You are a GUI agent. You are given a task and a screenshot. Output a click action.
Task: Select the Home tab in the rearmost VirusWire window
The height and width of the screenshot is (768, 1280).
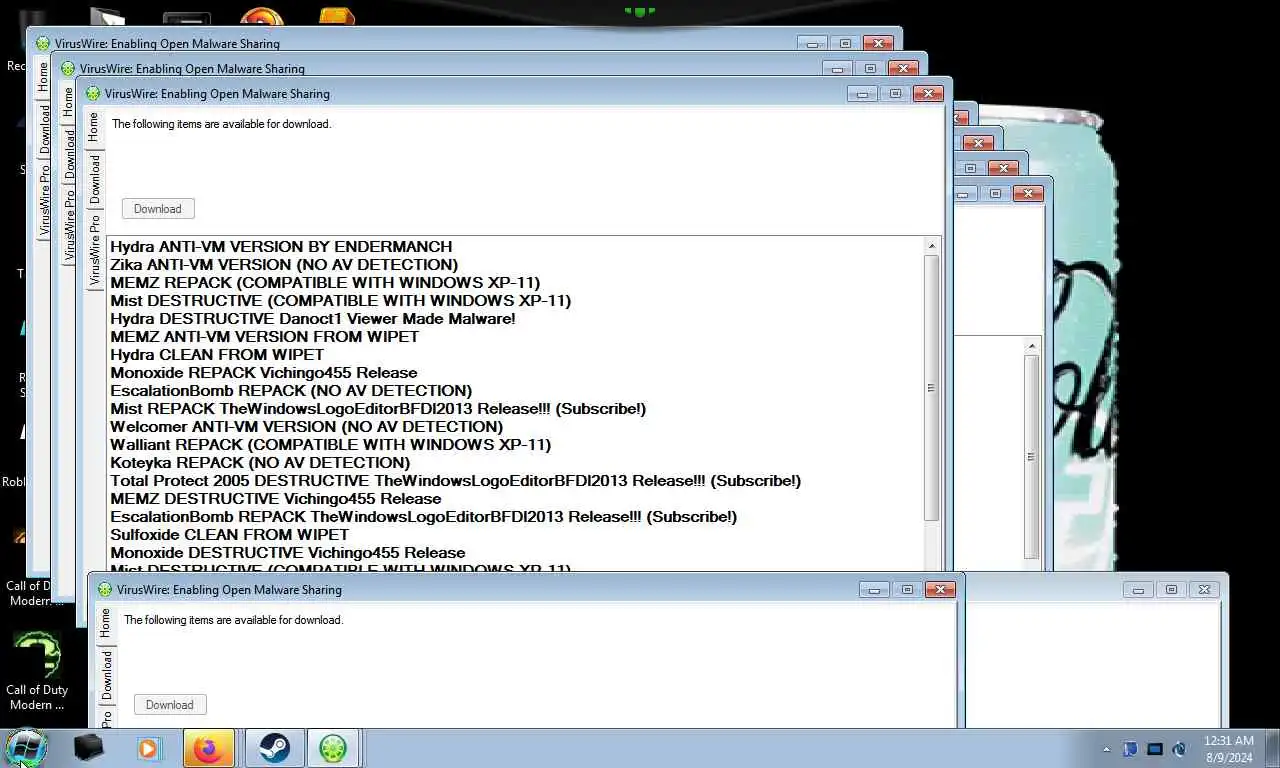coord(43,79)
